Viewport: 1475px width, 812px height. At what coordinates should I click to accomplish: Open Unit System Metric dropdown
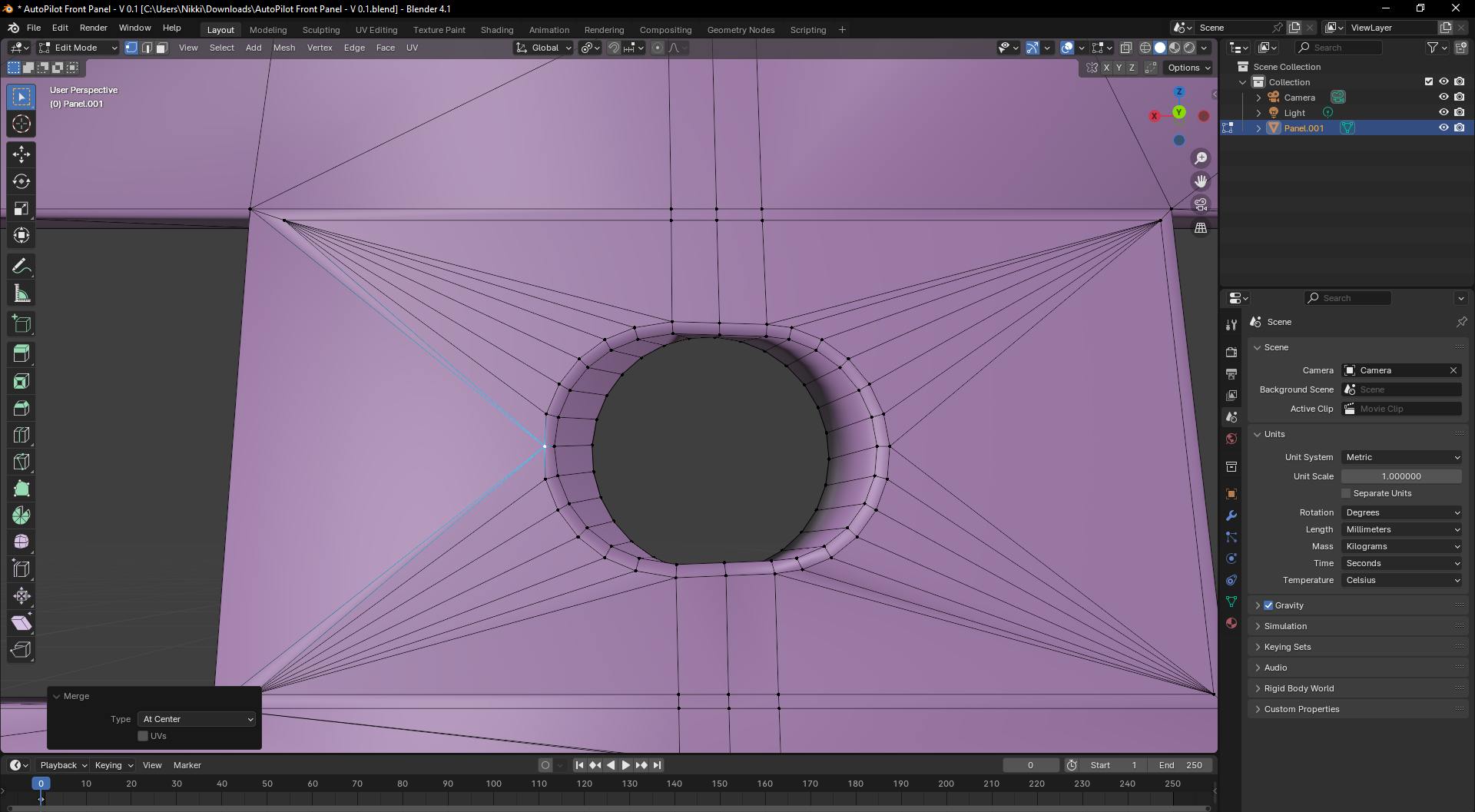tap(1402, 457)
